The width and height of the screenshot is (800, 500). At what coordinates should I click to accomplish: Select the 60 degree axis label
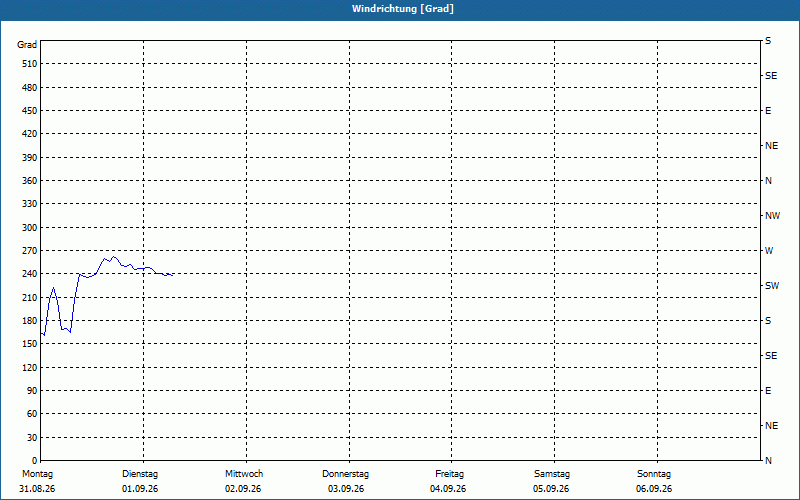pos(32,414)
